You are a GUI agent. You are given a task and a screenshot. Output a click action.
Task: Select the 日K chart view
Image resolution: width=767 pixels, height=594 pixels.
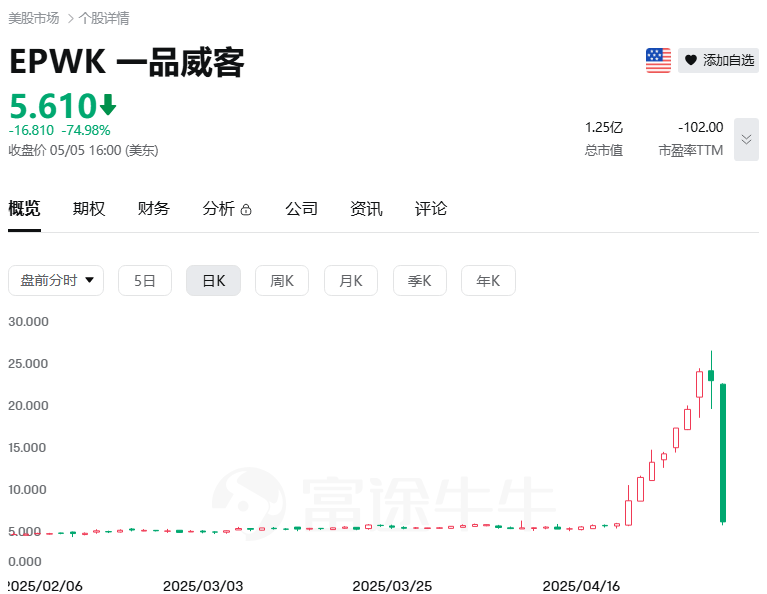click(213, 280)
